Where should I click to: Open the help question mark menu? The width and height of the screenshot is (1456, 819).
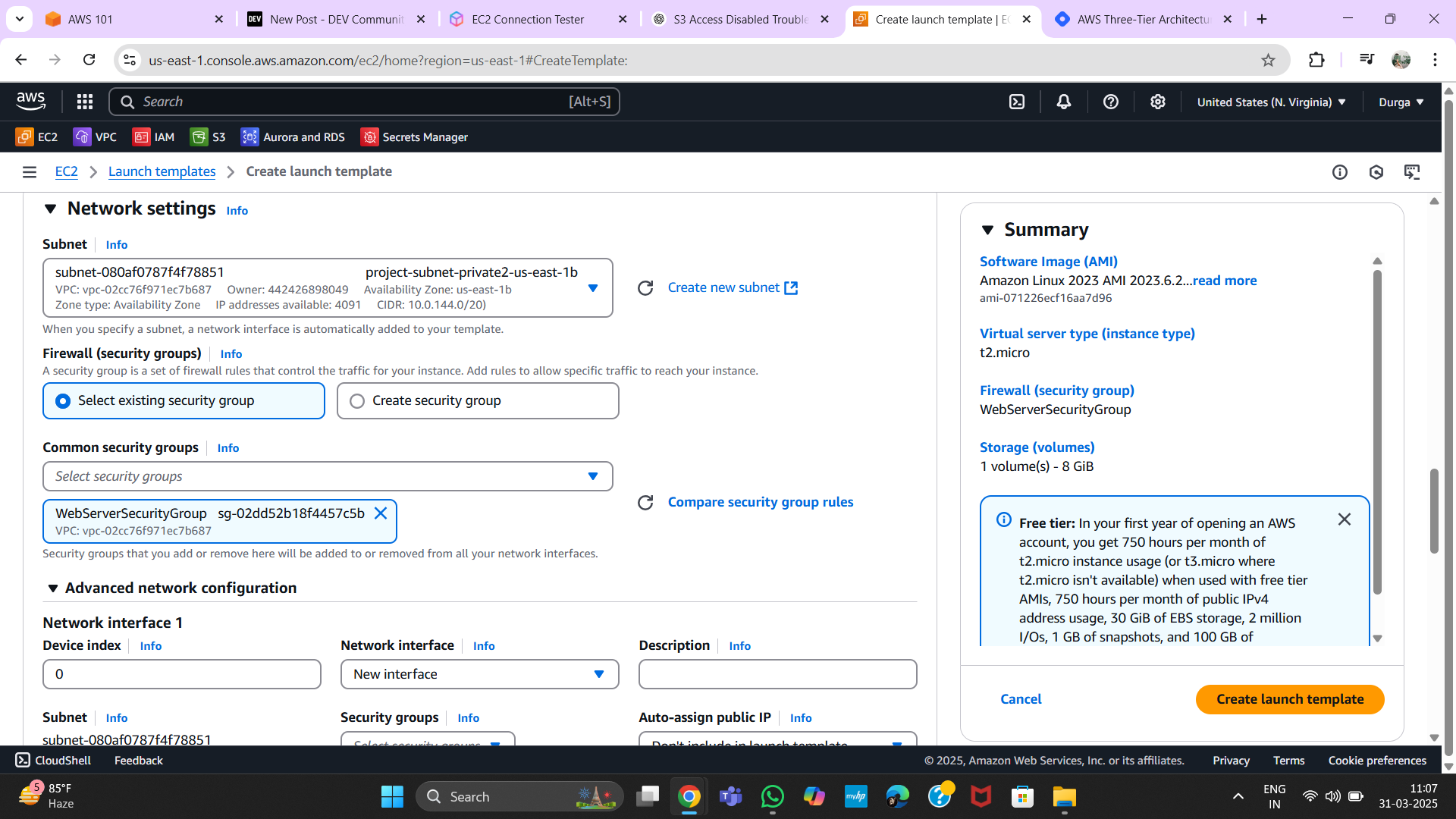(1111, 102)
